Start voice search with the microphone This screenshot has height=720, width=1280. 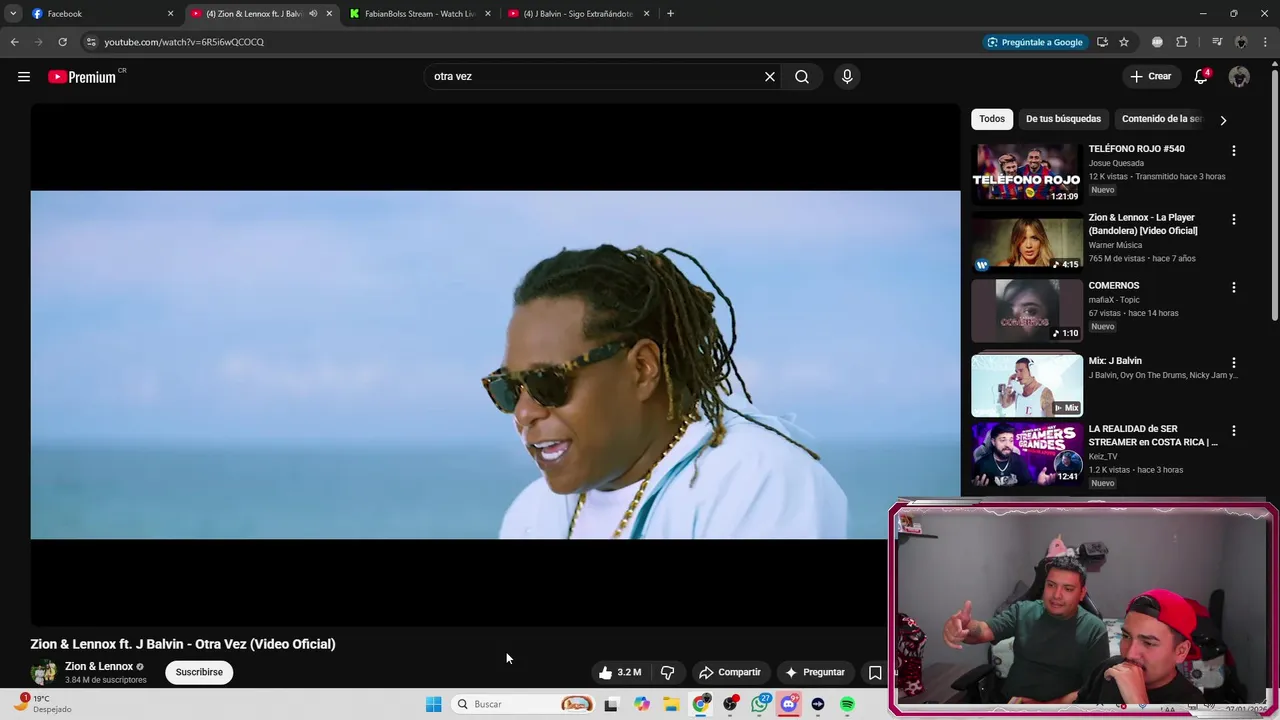point(847,77)
